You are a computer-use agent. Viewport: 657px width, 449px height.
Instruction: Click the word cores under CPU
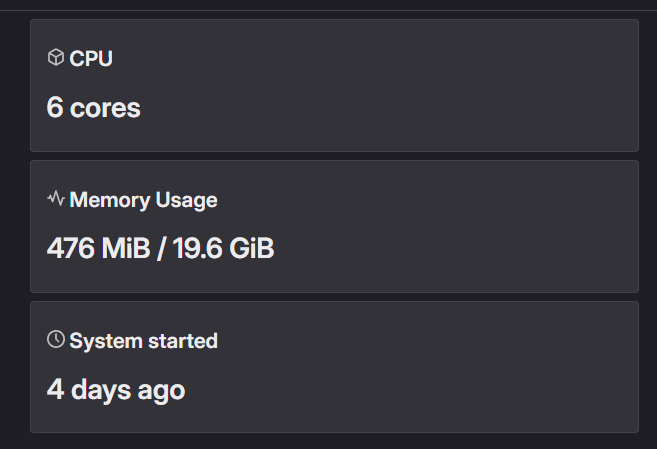point(105,107)
